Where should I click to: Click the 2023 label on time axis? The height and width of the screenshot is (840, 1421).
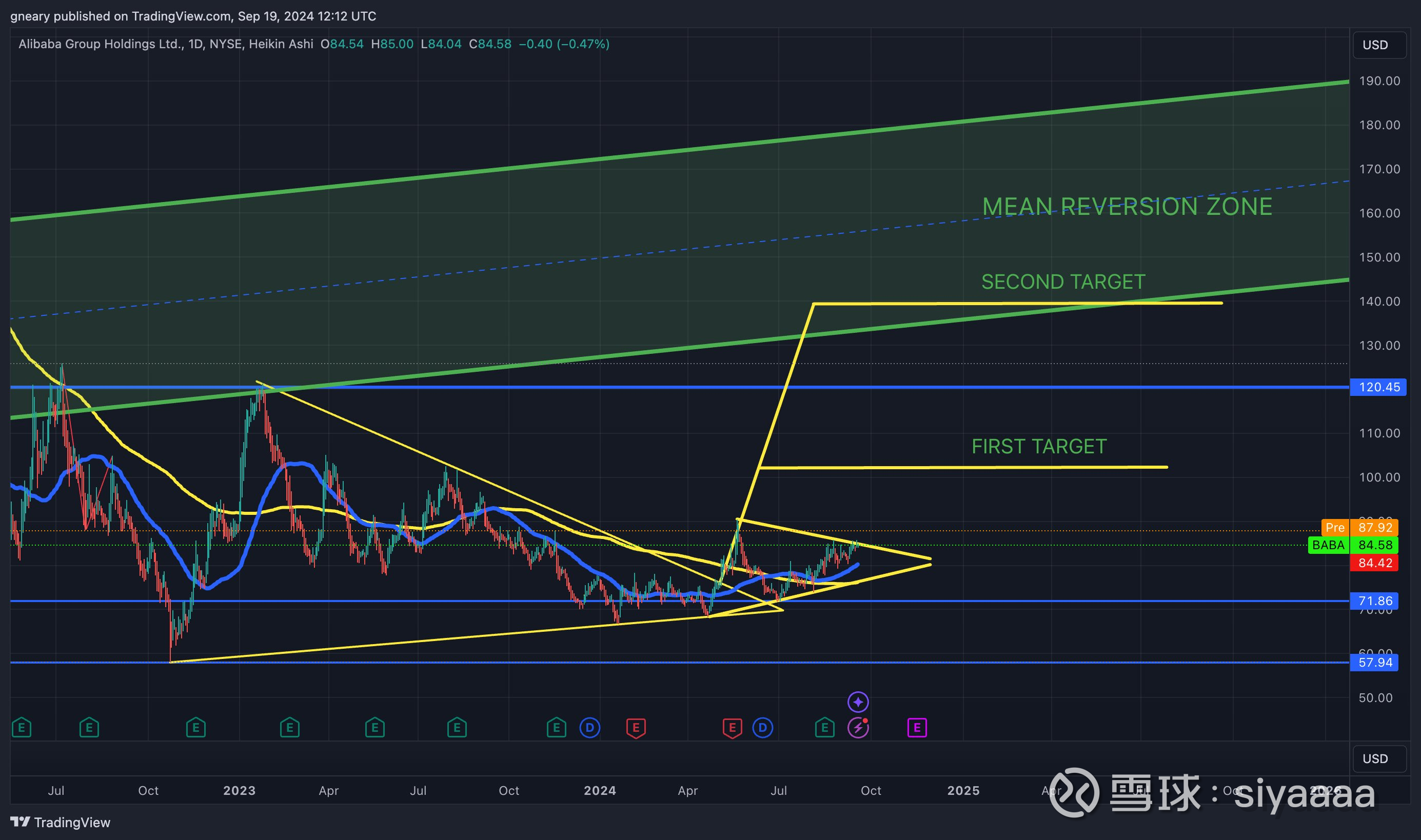coord(240,791)
